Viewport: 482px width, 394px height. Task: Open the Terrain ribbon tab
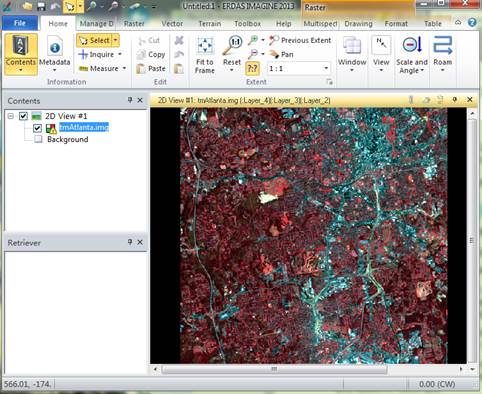click(210, 24)
